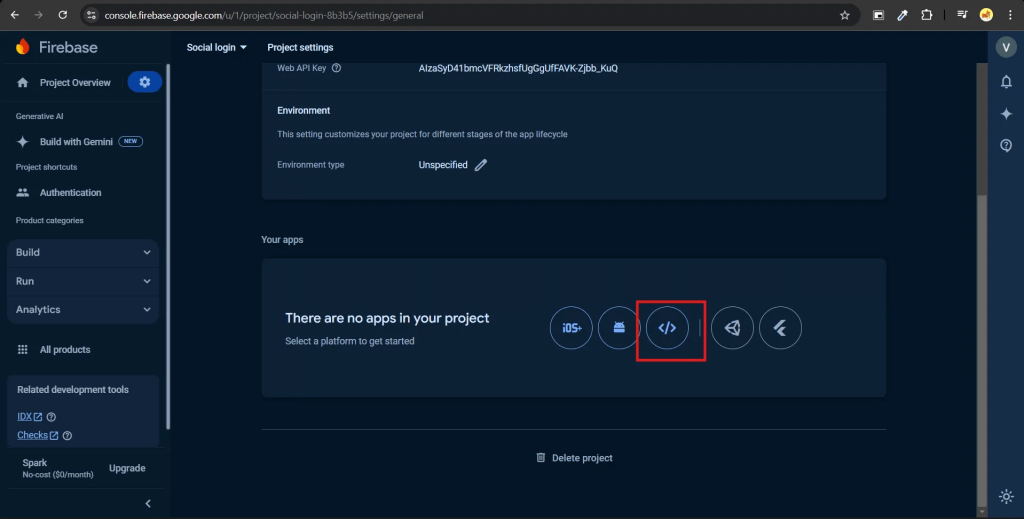Click the Web app platform icon
The height and width of the screenshot is (519, 1024).
(x=667, y=328)
